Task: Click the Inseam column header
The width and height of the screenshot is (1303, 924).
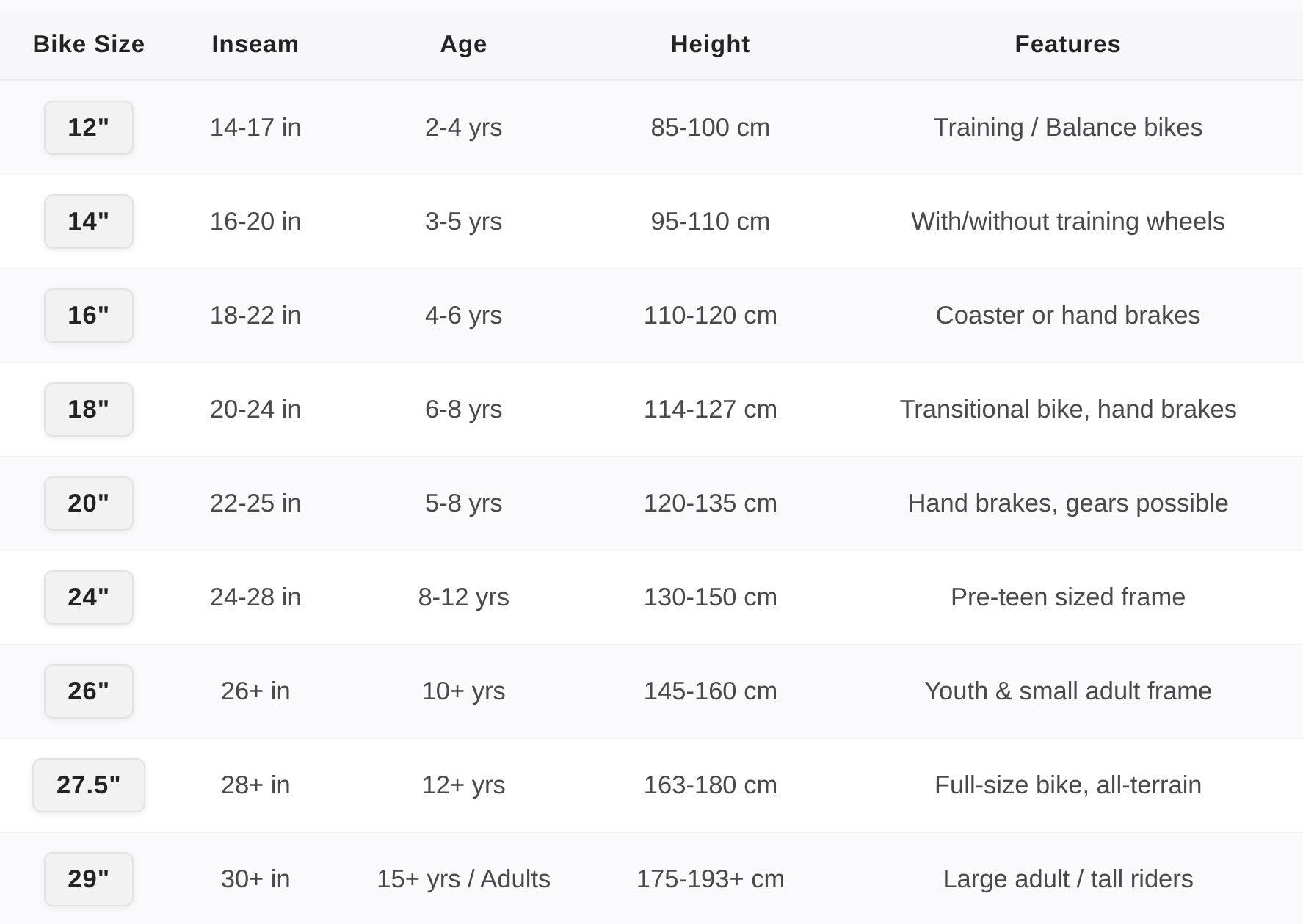Action: tap(255, 44)
